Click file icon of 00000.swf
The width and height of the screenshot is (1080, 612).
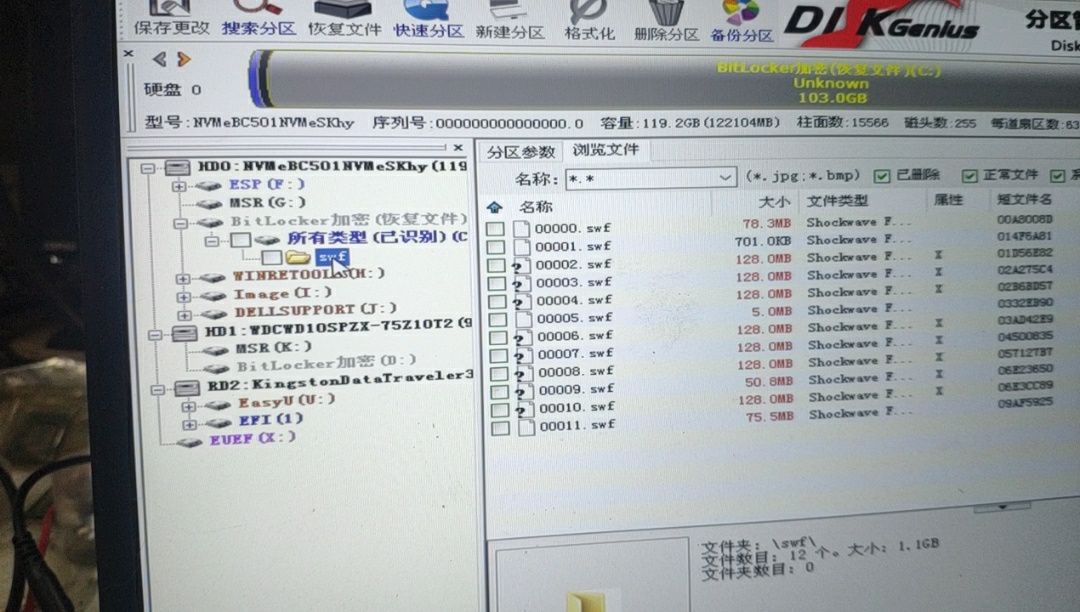tap(521, 229)
